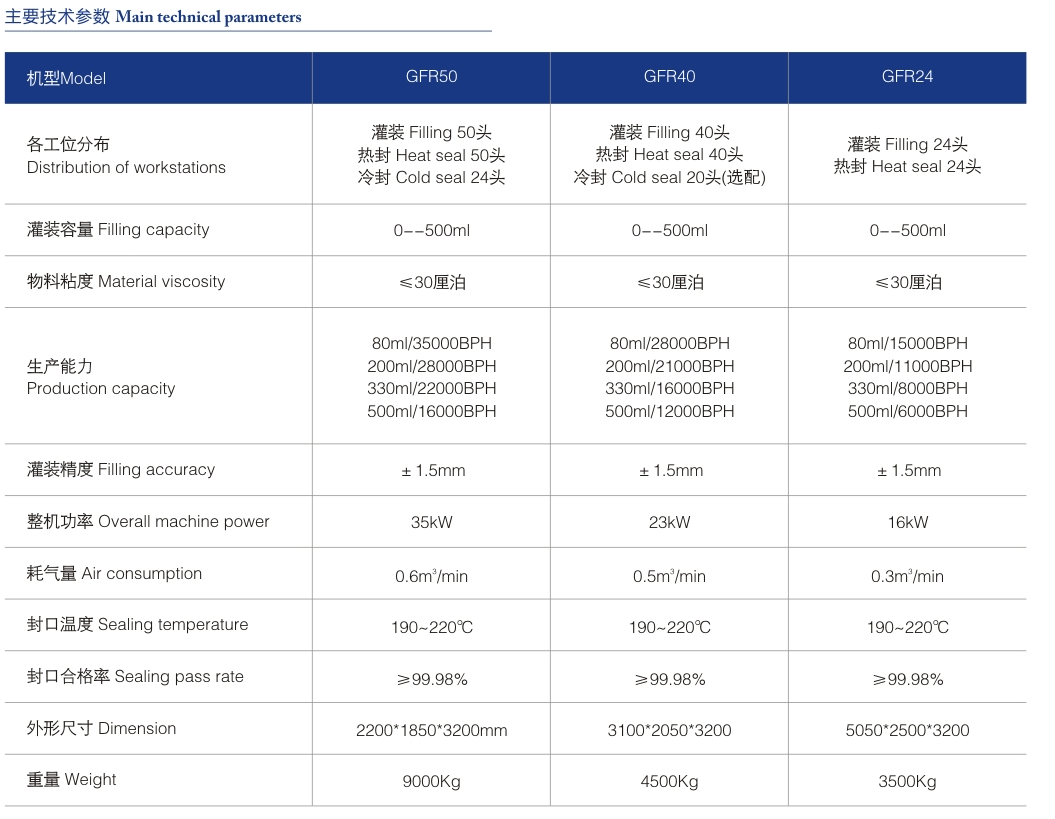Image resolution: width=1055 pixels, height=819 pixels.
Task: Click the 'Overall machine power' row label
Action: click(x=148, y=522)
